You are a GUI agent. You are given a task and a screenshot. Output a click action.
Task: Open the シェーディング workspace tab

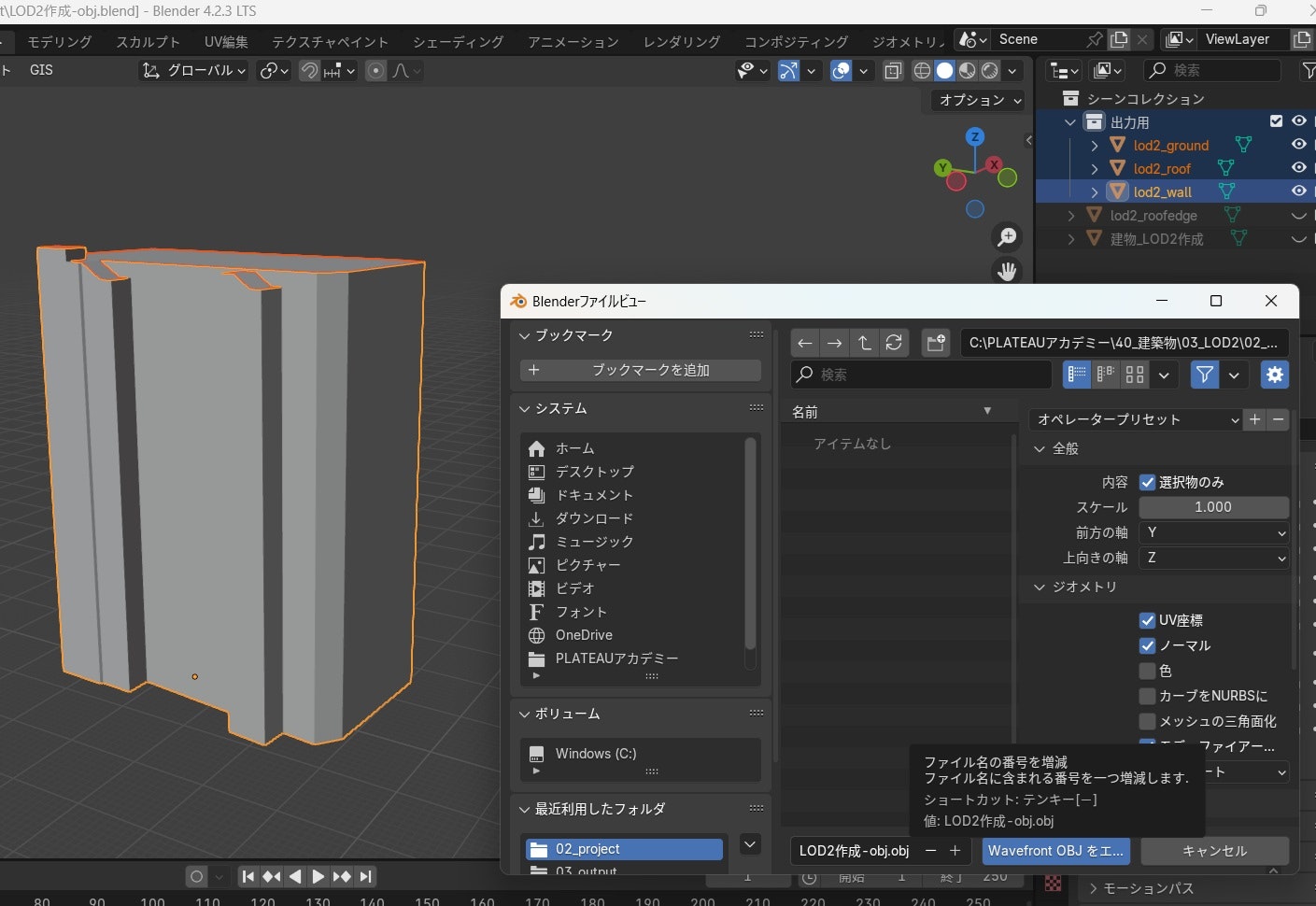(458, 42)
